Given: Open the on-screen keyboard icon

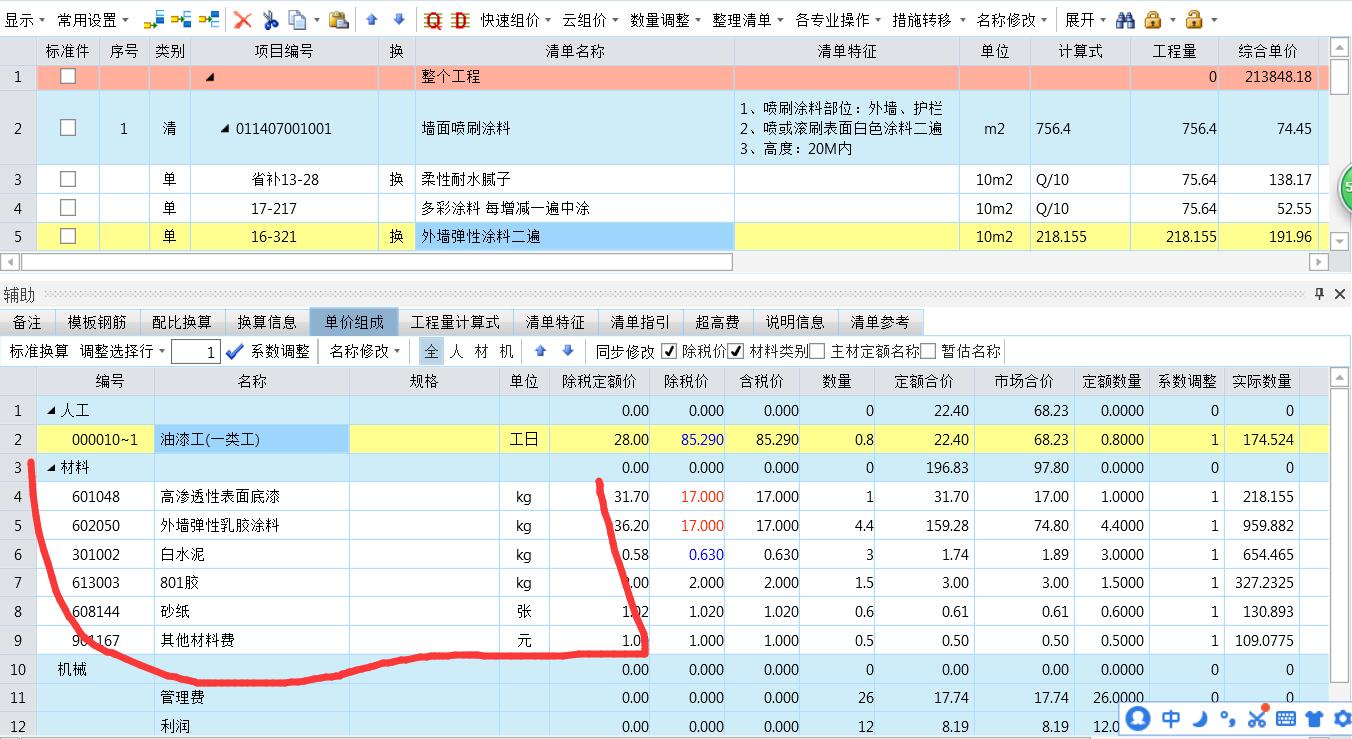Looking at the screenshot, I should pos(1286,718).
